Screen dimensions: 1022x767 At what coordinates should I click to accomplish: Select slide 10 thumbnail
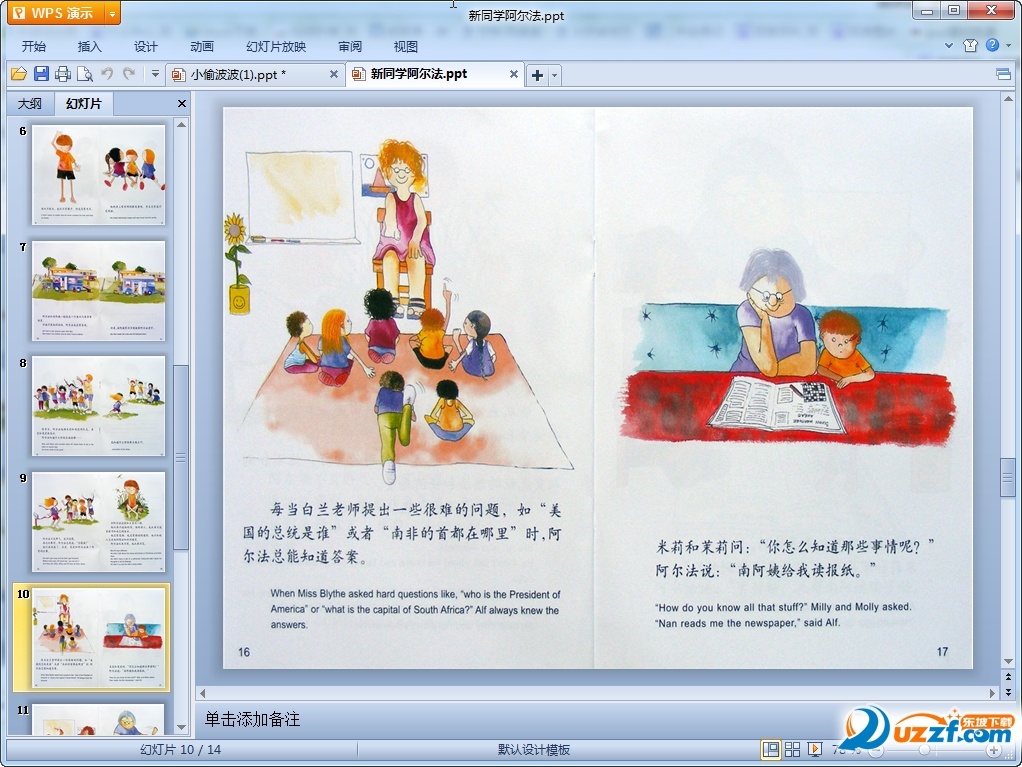click(x=99, y=638)
